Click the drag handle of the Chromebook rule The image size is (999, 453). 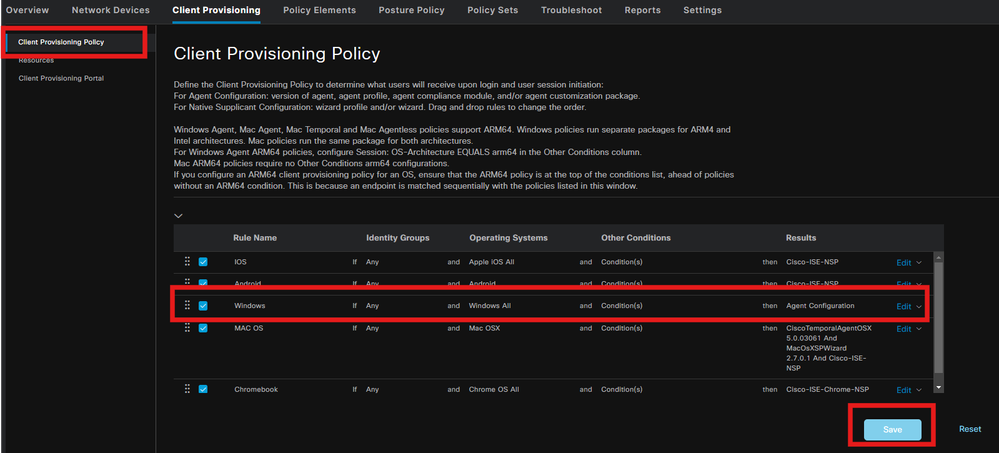pos(187,389)
